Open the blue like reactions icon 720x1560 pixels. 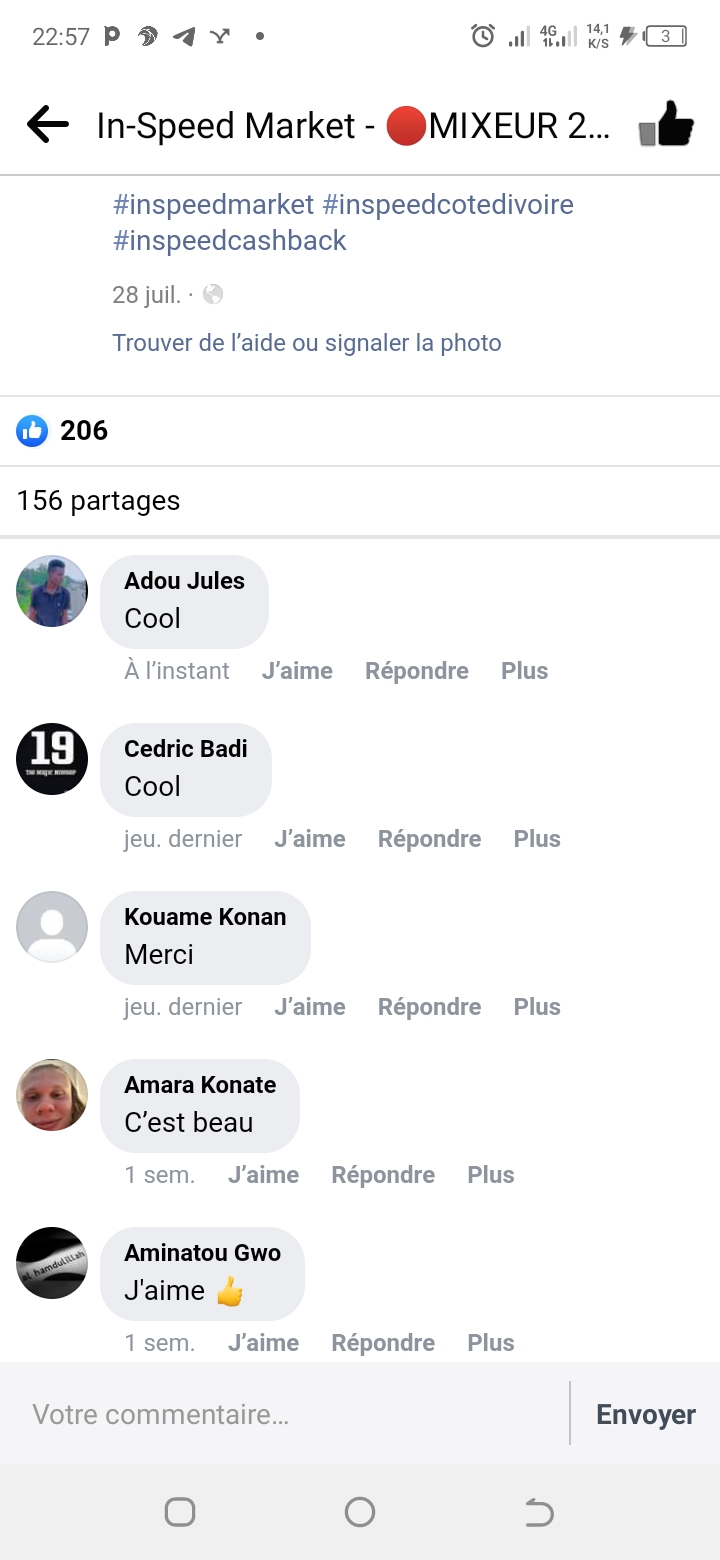tap(32, 431)
